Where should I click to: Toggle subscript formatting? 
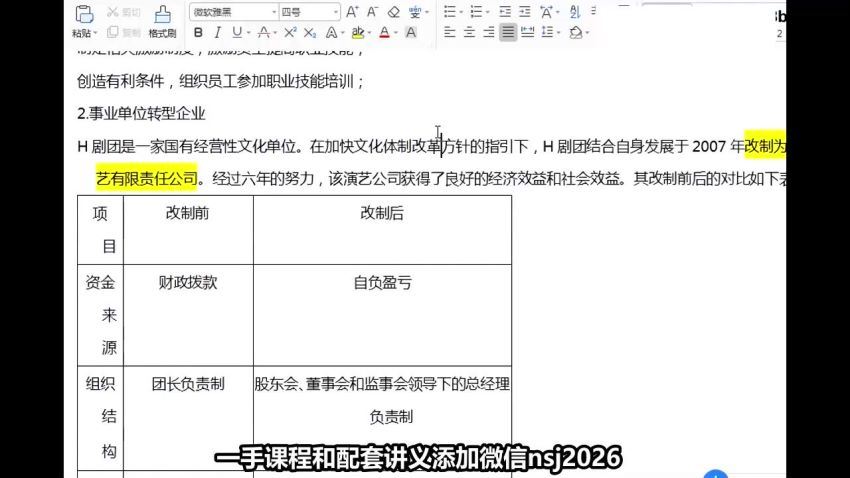click(310, 33)
